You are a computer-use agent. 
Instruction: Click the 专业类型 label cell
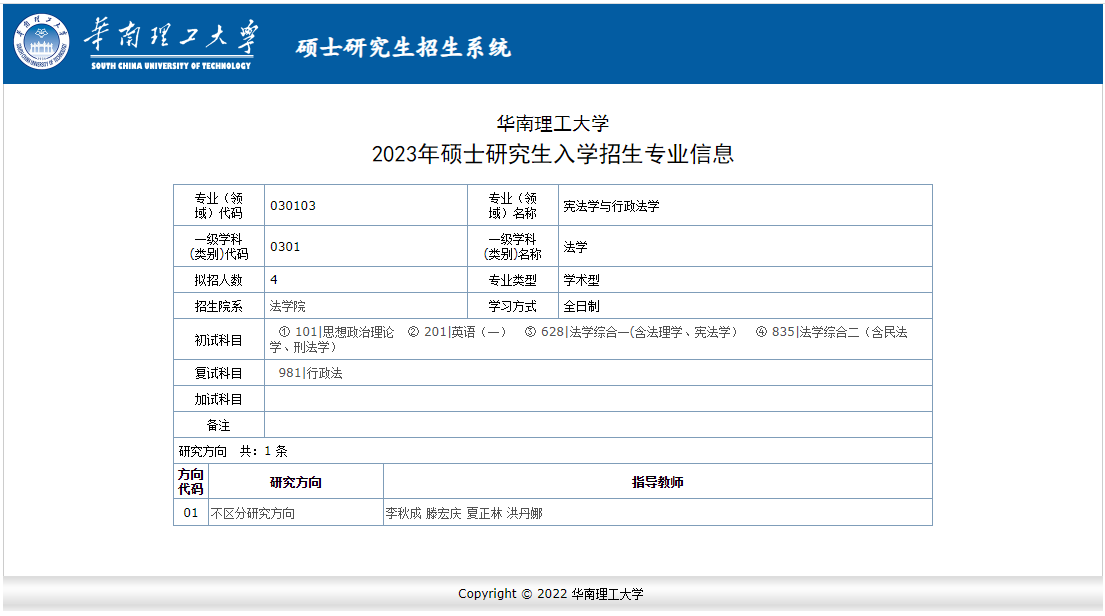coord(512,280)
